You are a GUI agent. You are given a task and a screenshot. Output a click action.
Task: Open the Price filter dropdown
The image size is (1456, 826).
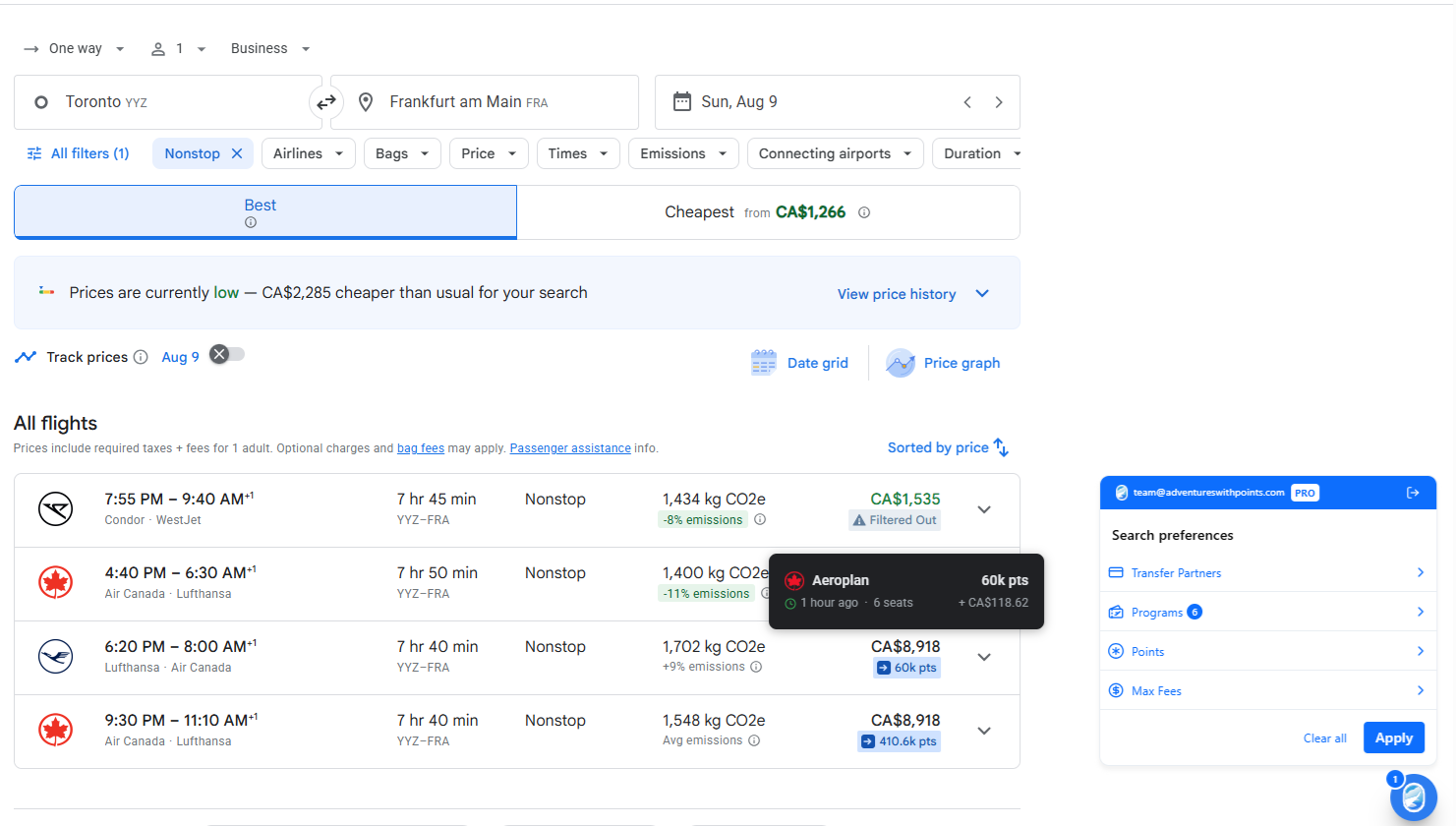point(489,153)
